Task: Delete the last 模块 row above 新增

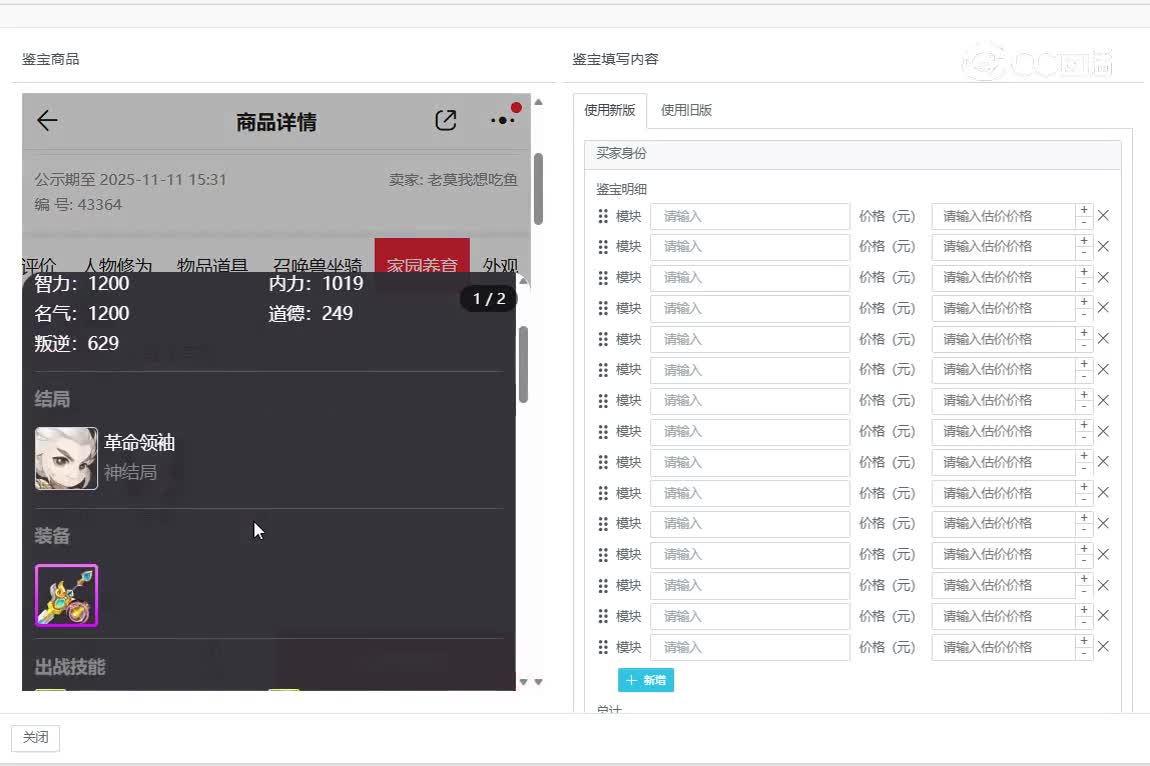Action: pyautogui.click(x=1103, y=646)
